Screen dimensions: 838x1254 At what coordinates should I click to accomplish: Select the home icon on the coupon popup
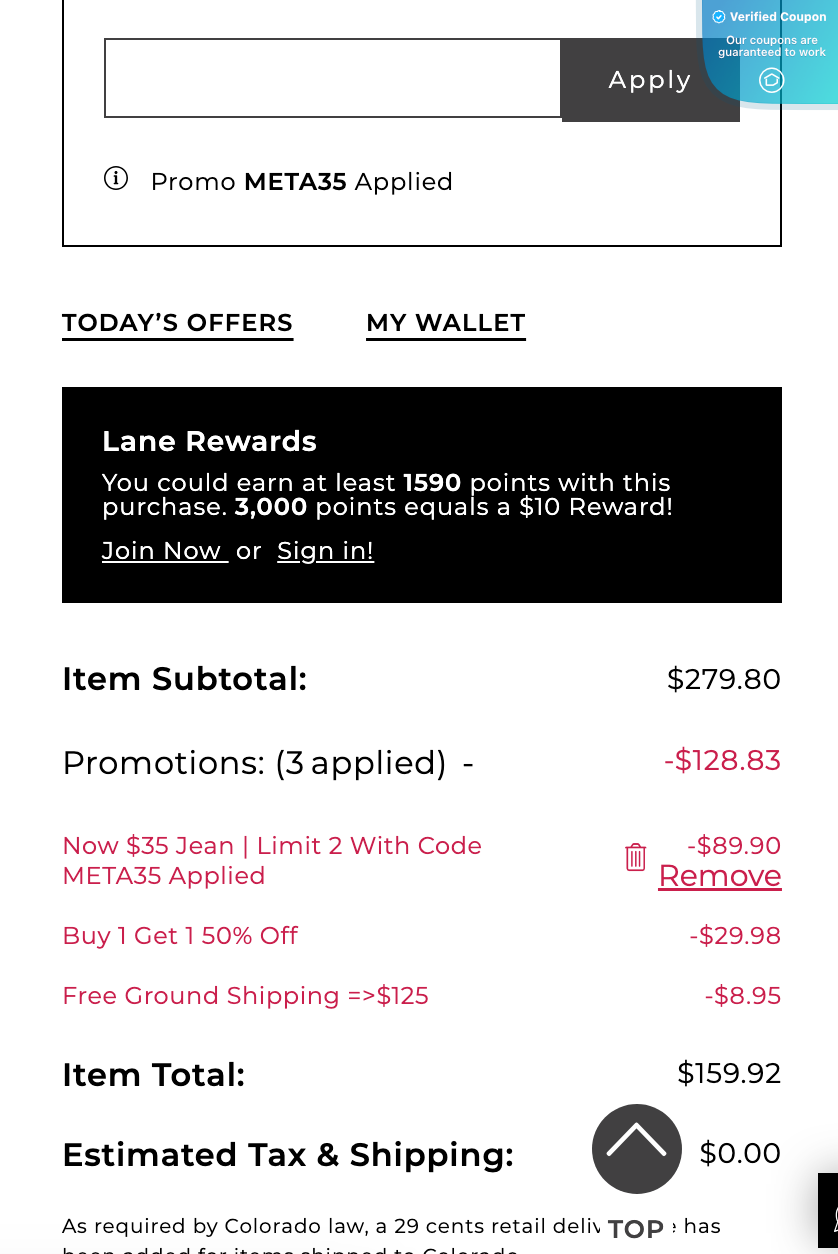coord(771,79)
